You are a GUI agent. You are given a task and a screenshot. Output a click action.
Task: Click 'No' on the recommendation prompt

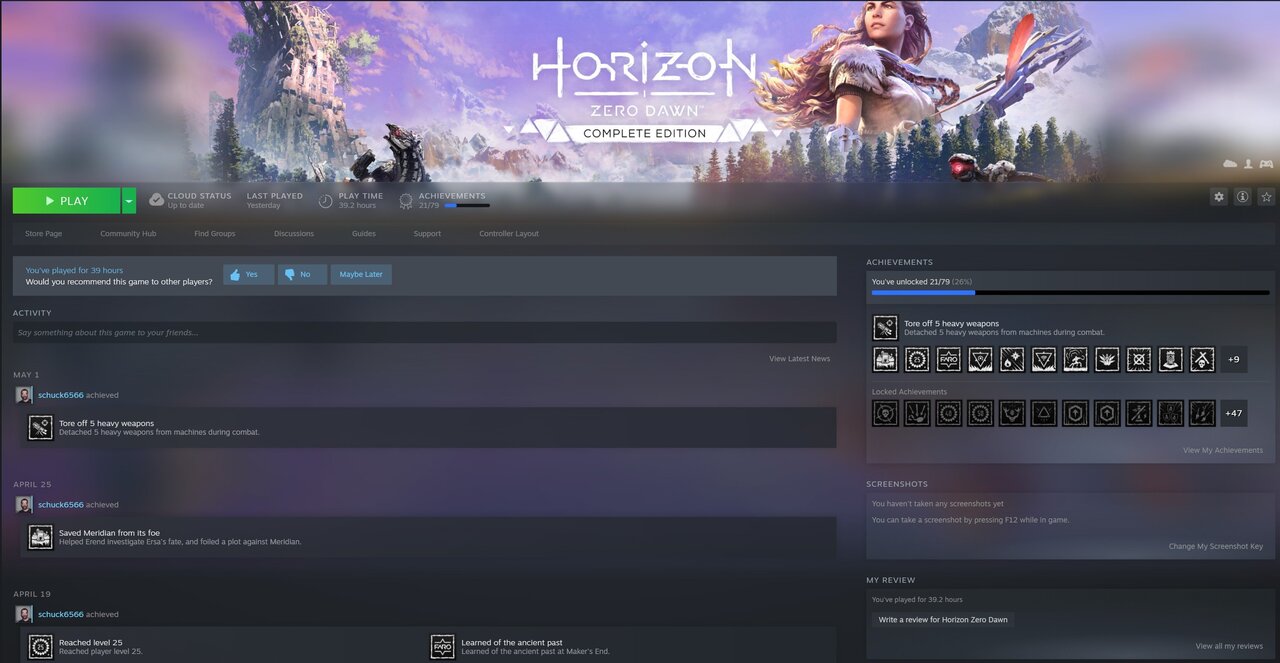coord(302,274)
